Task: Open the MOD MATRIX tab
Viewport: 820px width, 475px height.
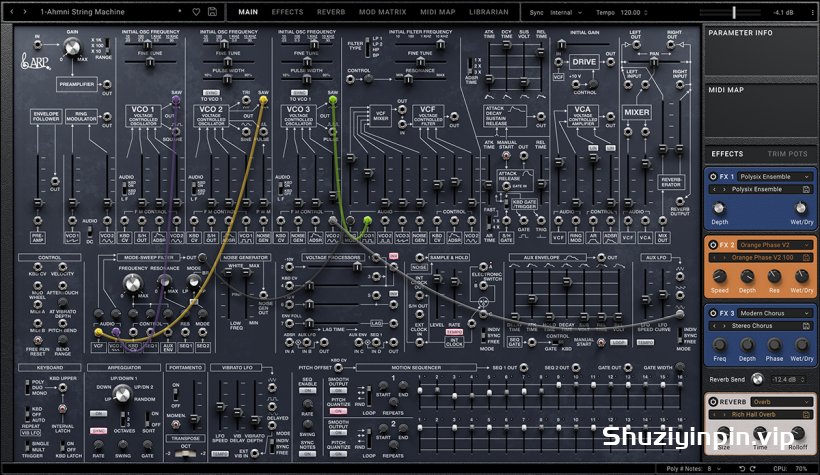Action: click(x=382, y=12)
